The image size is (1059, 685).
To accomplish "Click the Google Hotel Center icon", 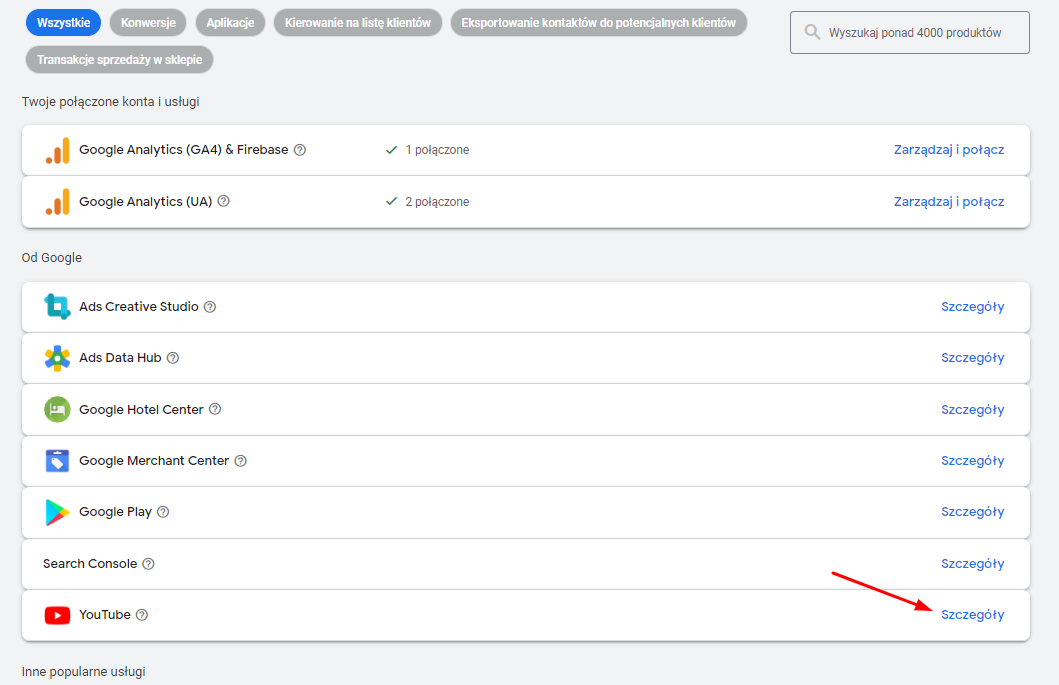I will pos(57,409).
